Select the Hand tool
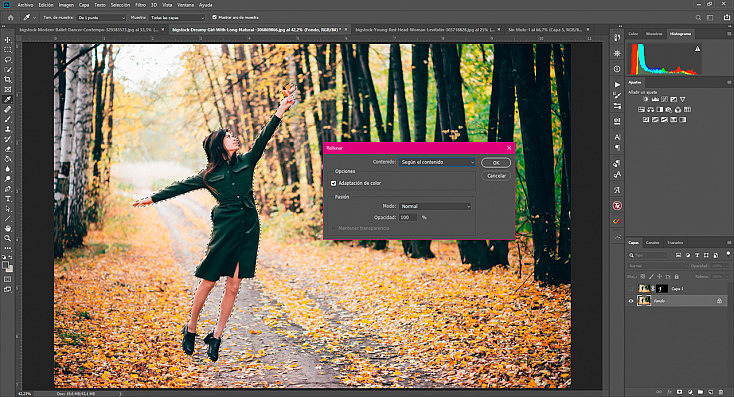Viewport: 734px width, 397px height. 7,228
